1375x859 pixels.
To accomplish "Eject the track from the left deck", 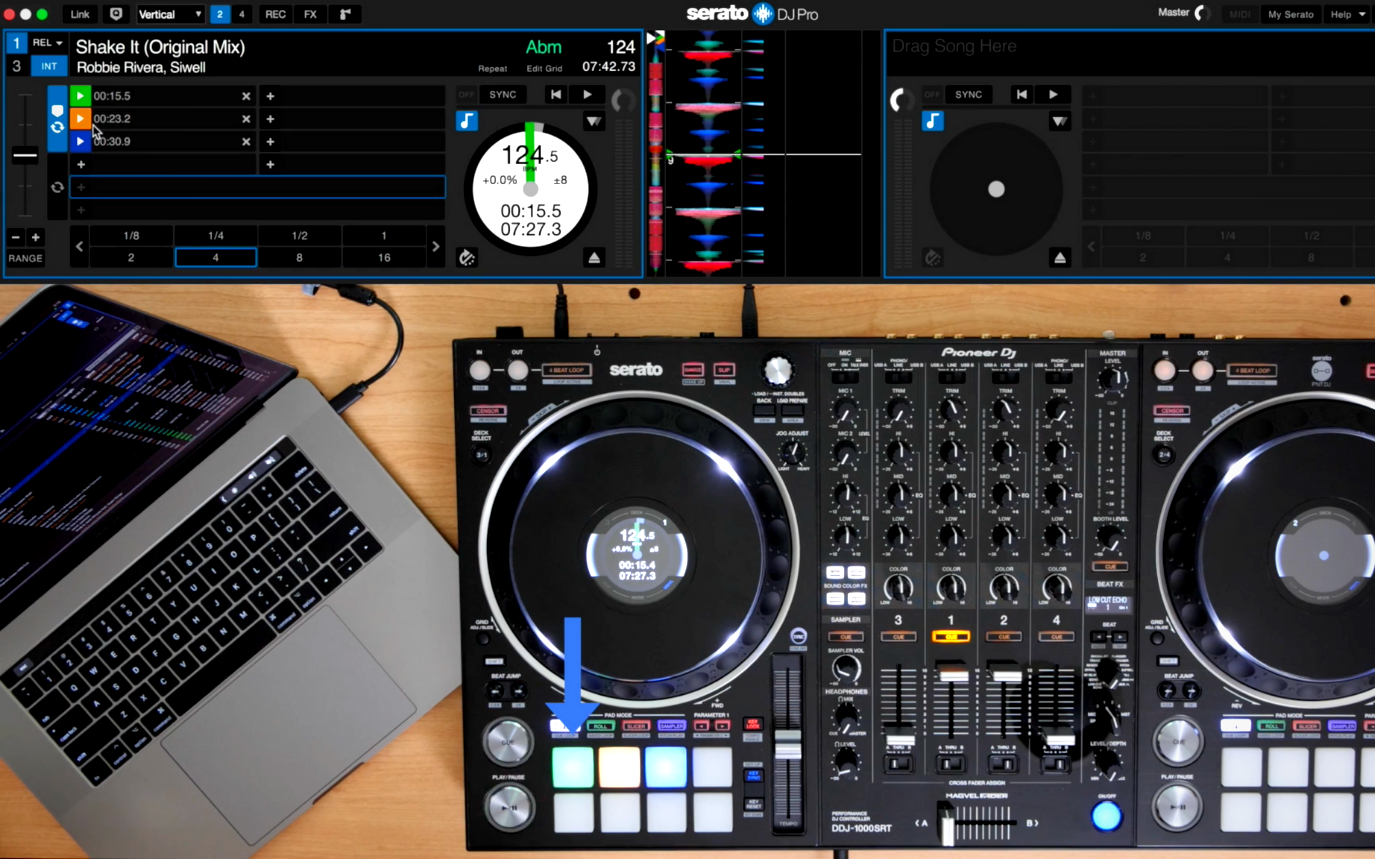I will [x=594, y=258].
